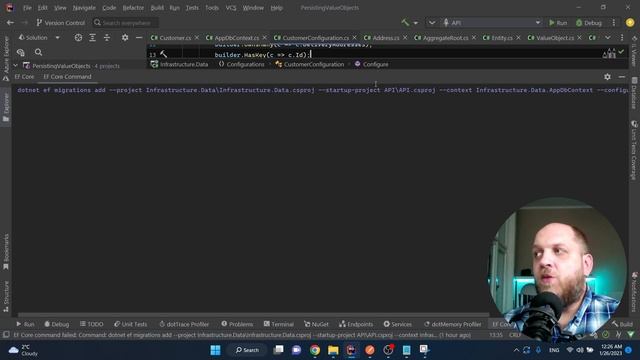The image size is (640, 360).
Task: Open the Bookmarks side panel
Action: 6,252
